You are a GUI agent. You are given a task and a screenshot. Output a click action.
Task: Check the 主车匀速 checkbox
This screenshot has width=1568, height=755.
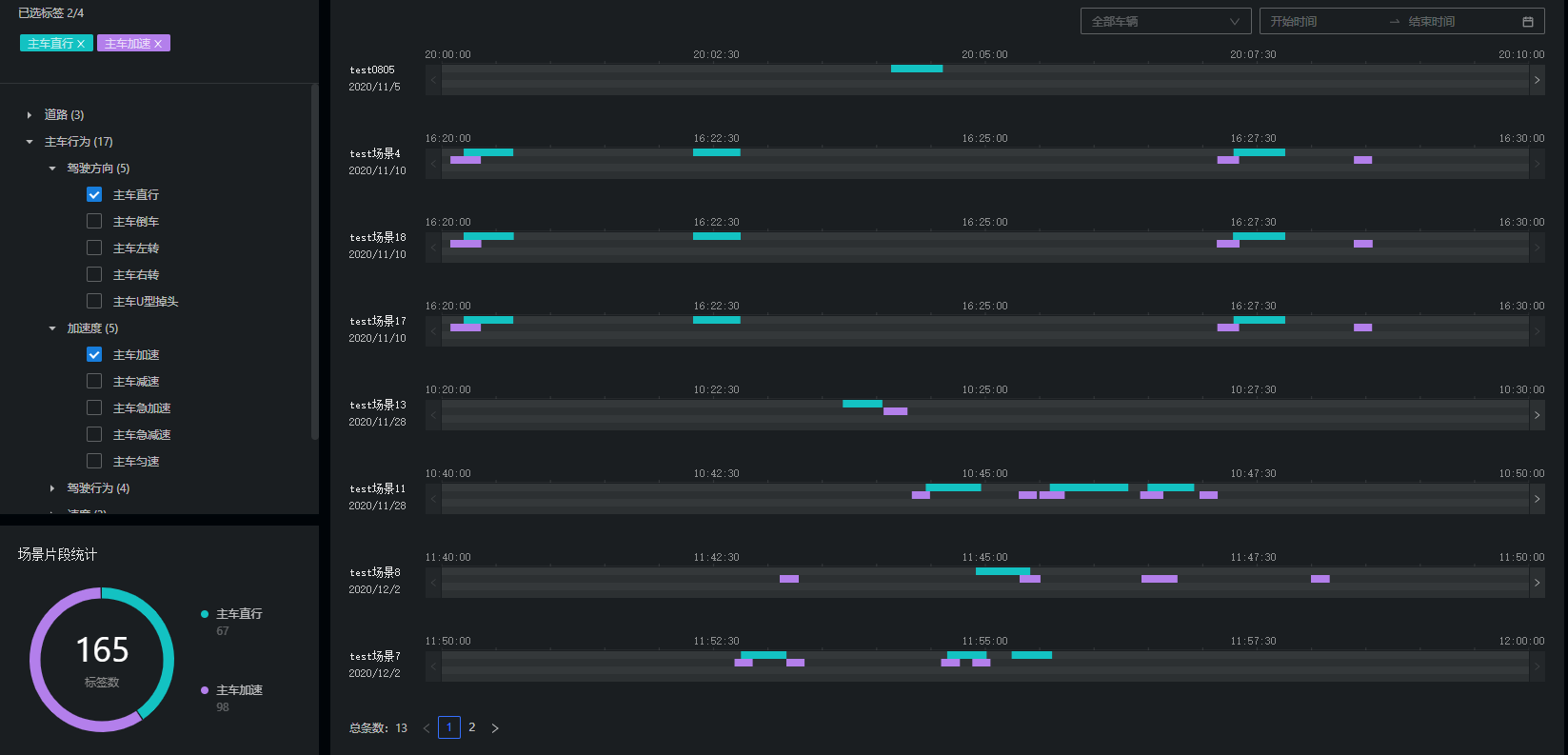point(94,461)
